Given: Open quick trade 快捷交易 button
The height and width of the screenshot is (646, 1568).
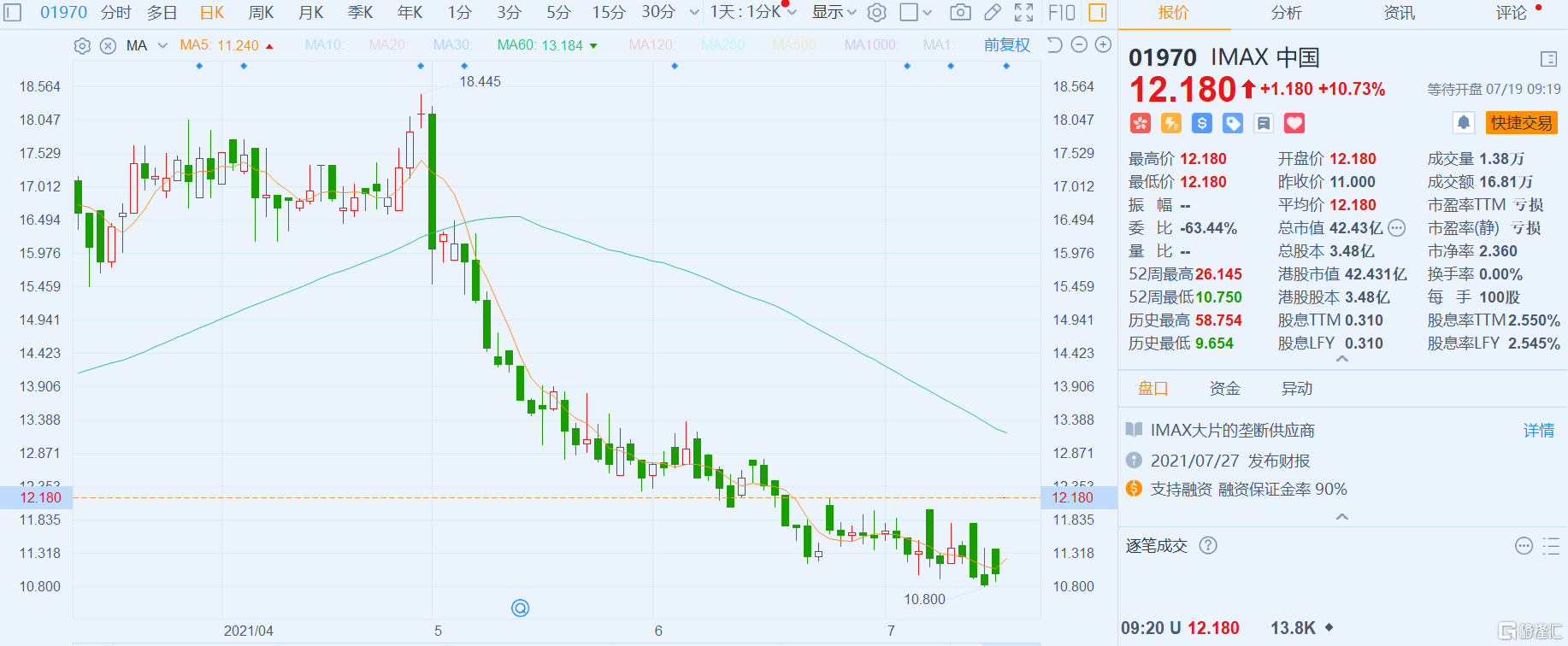Looking at the screenshot, I should (1522, 123).
